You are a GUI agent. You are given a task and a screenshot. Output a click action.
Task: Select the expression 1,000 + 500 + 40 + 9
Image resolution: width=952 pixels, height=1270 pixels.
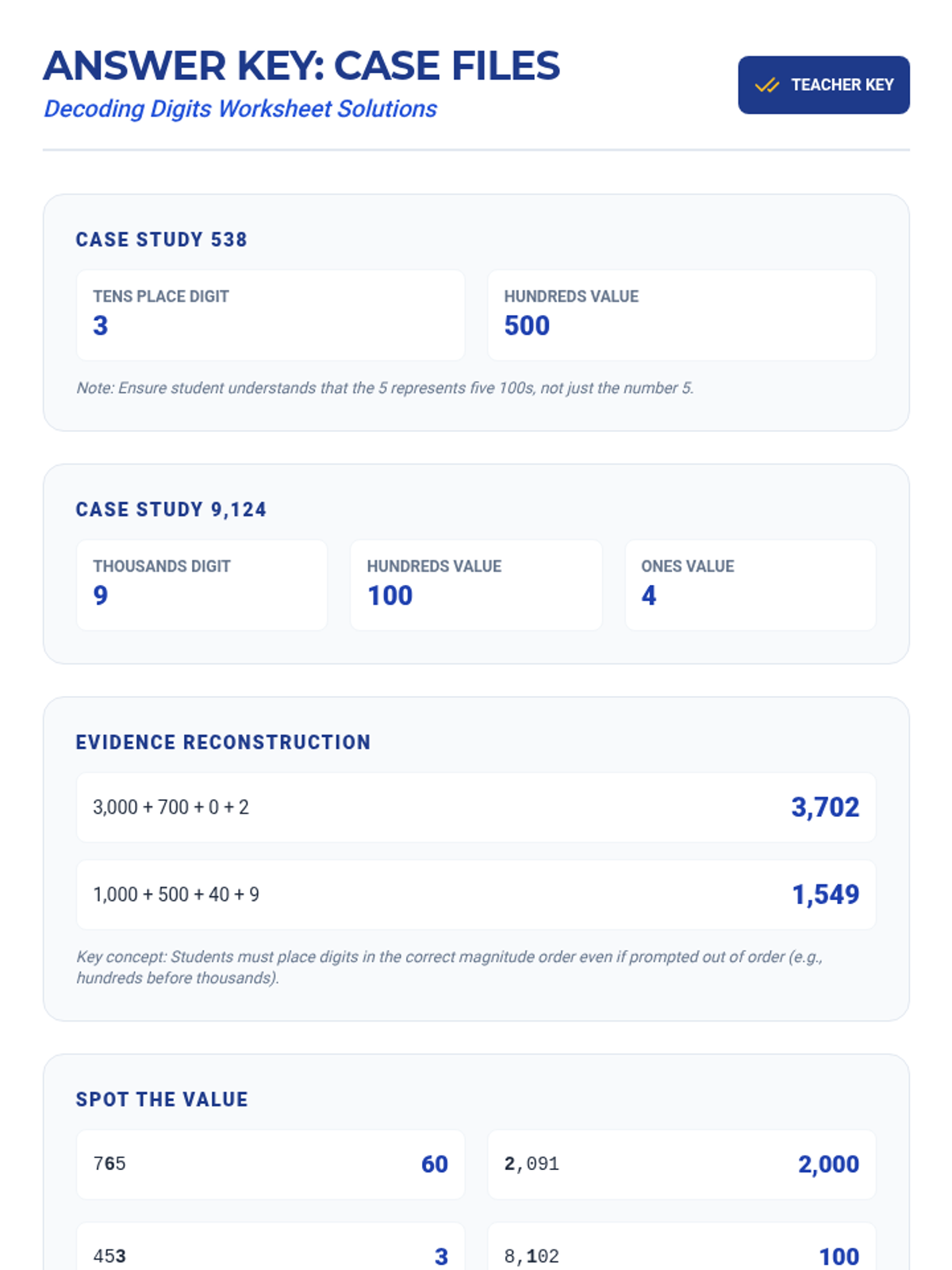pyautogui.click(x=176, y=895)
